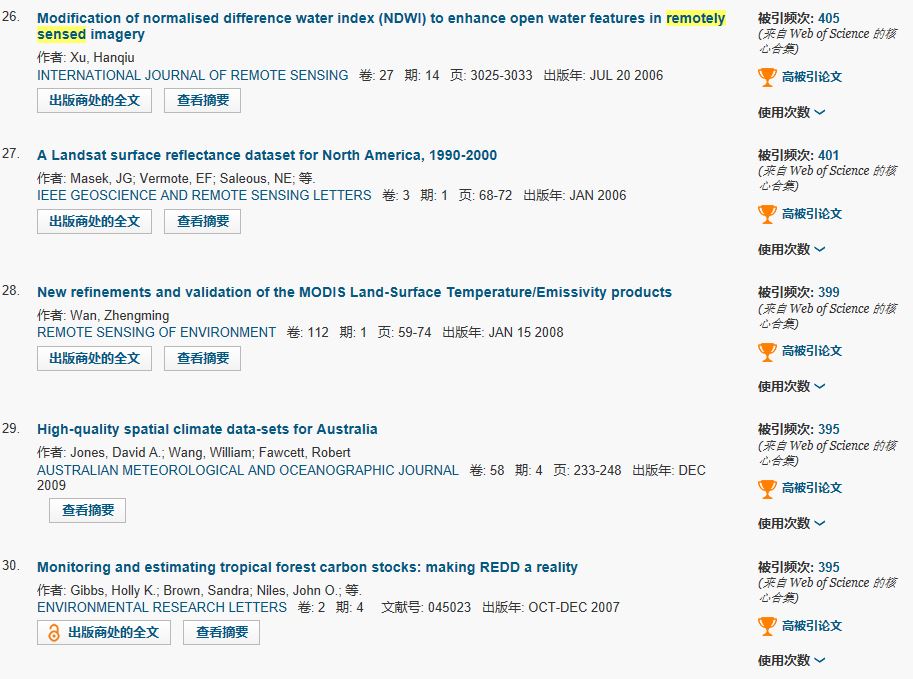Screen dimensions: 913x679
Task: Open High-quality spatial climate data-sets for Australia
Action: [207, 430]
